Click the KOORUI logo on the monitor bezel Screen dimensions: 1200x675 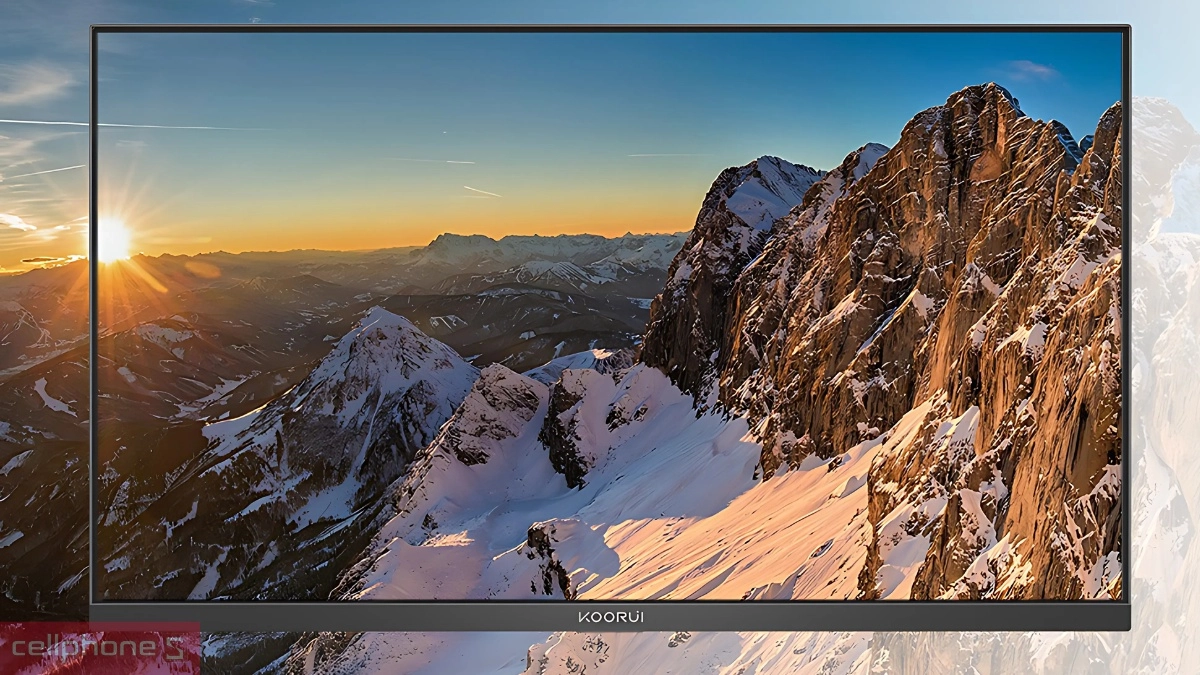coord(610,617)
